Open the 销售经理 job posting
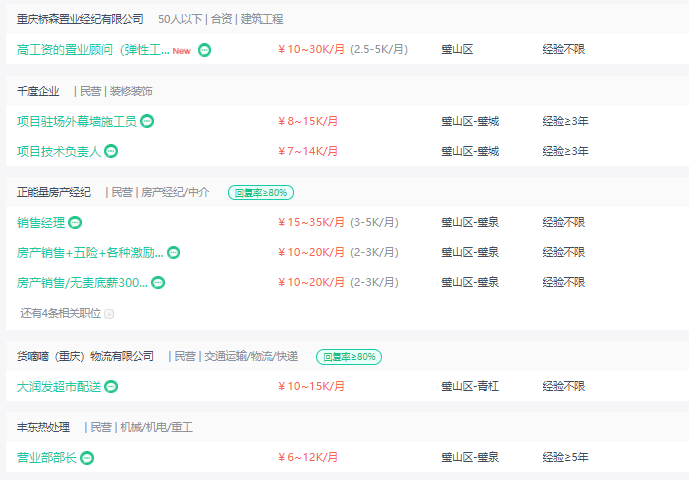689x480 pixels. [x=41, y=222]
